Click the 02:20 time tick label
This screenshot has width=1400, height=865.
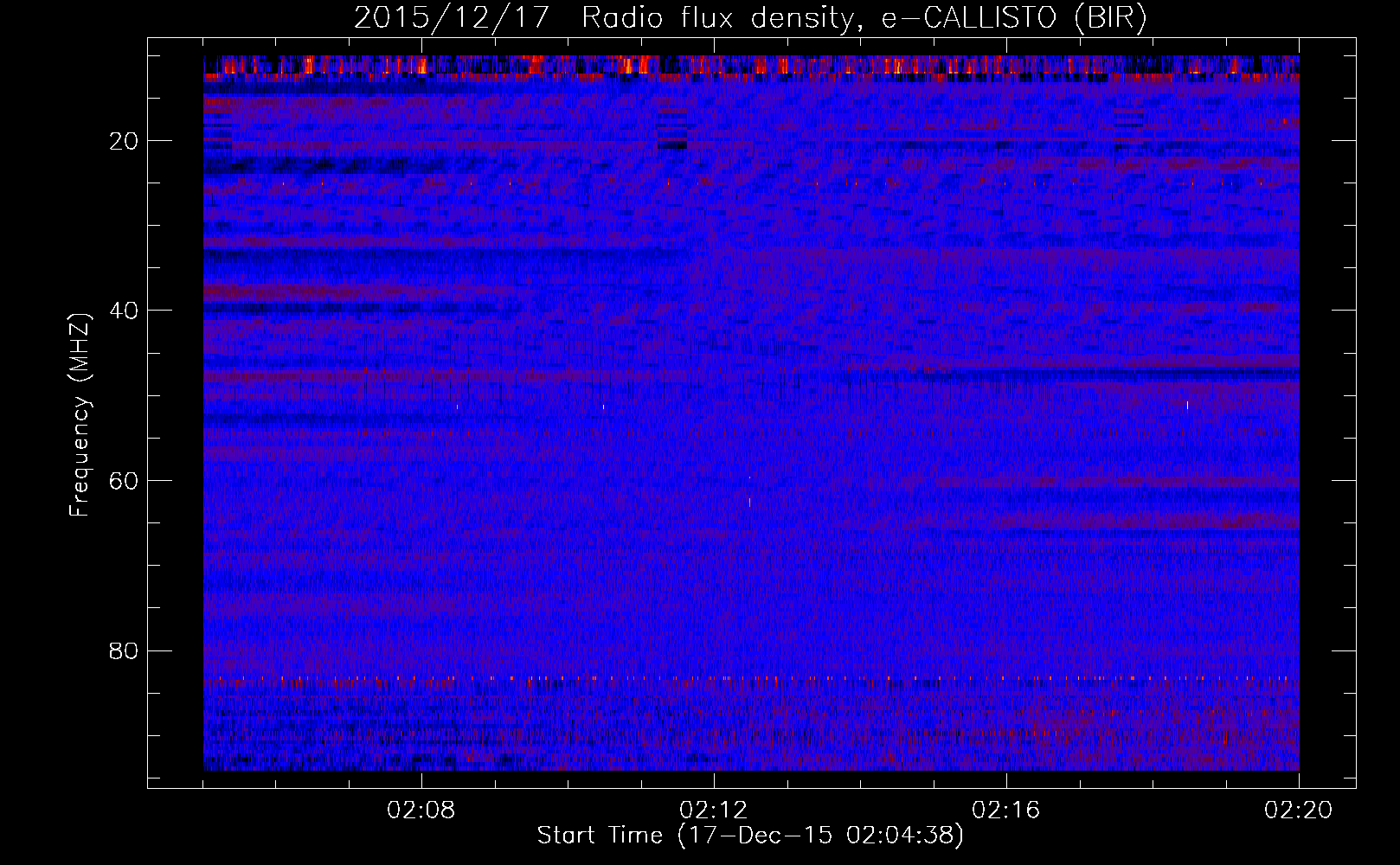tap(1299, 811)
